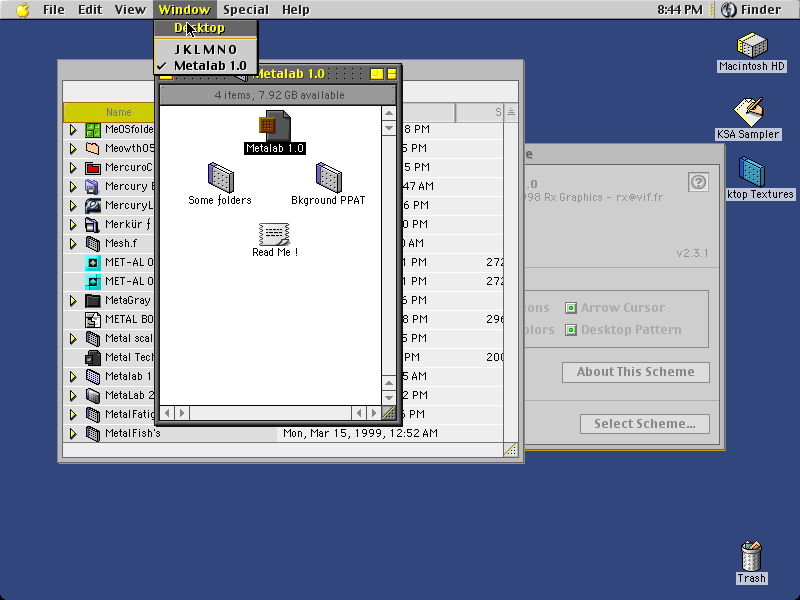Click the sort order button in list window

click(511, 112)
